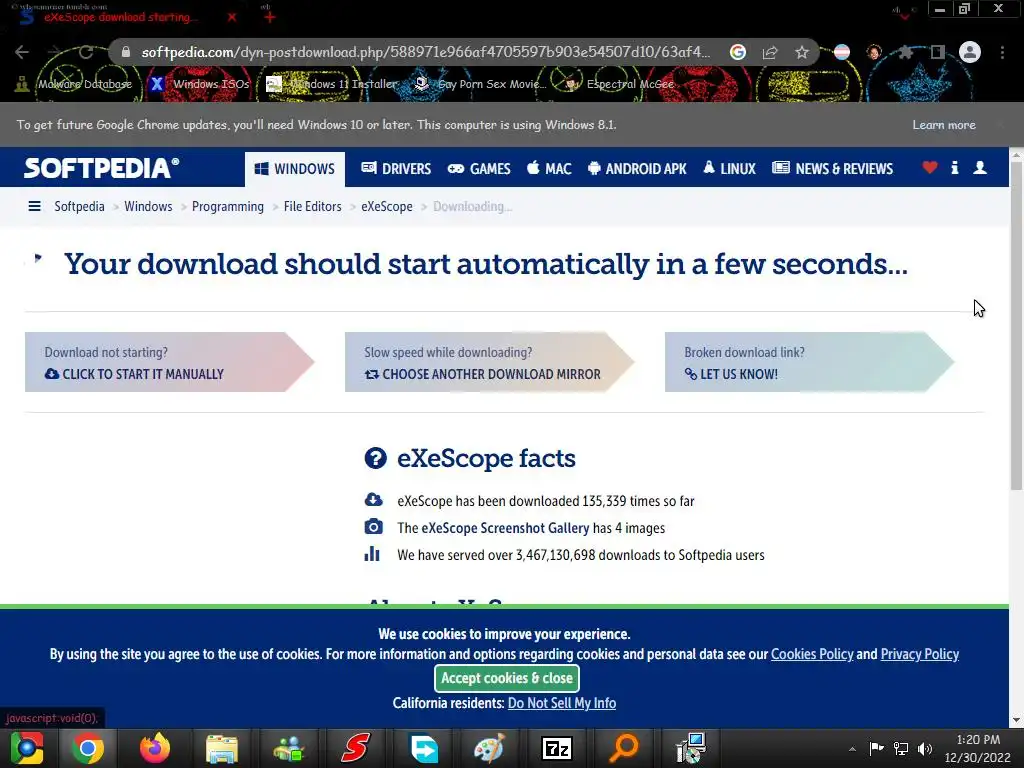Click Learn more about Chrome updates
The image size is (1024, 768).
944,125
